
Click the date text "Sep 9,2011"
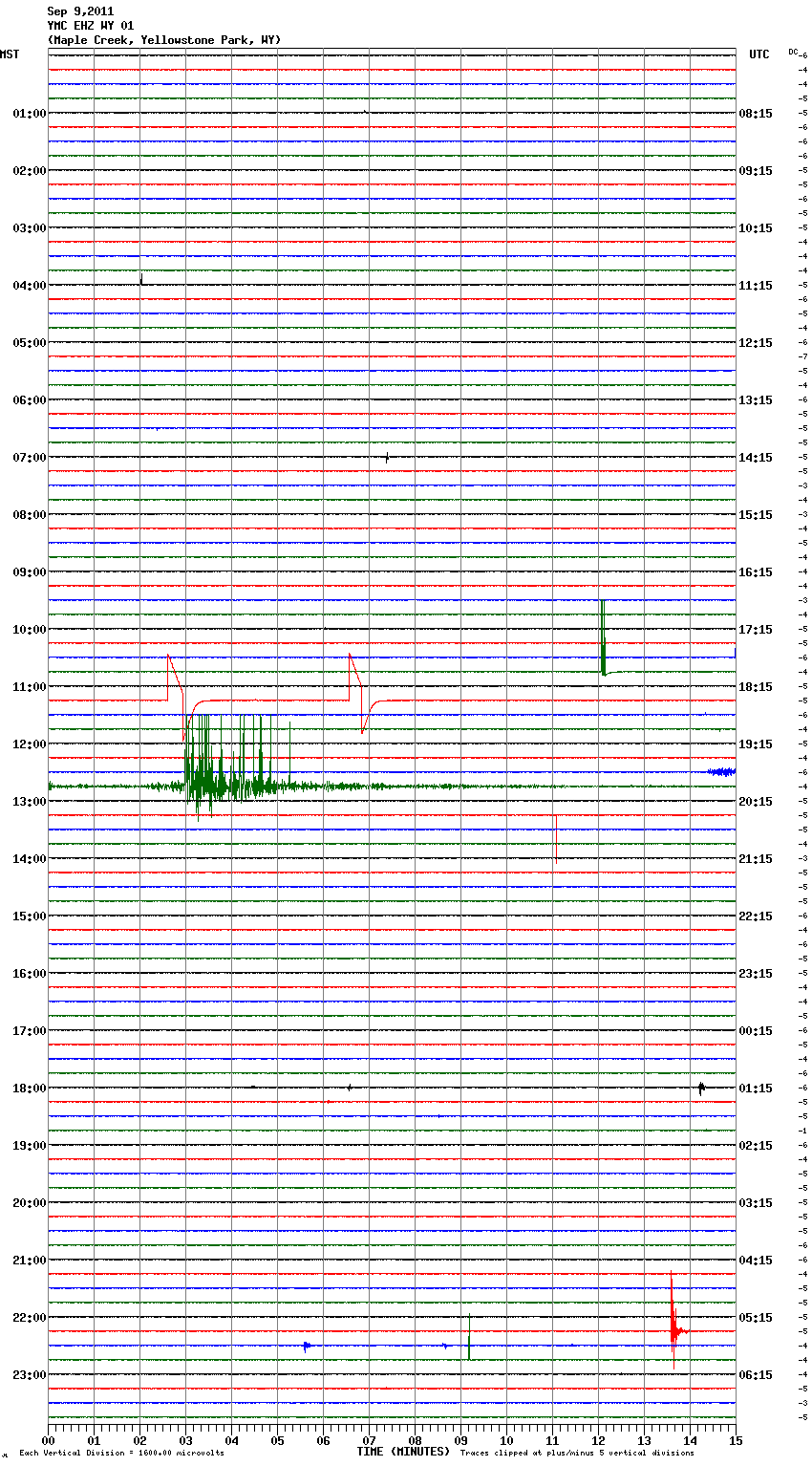[x=80, y=11]
